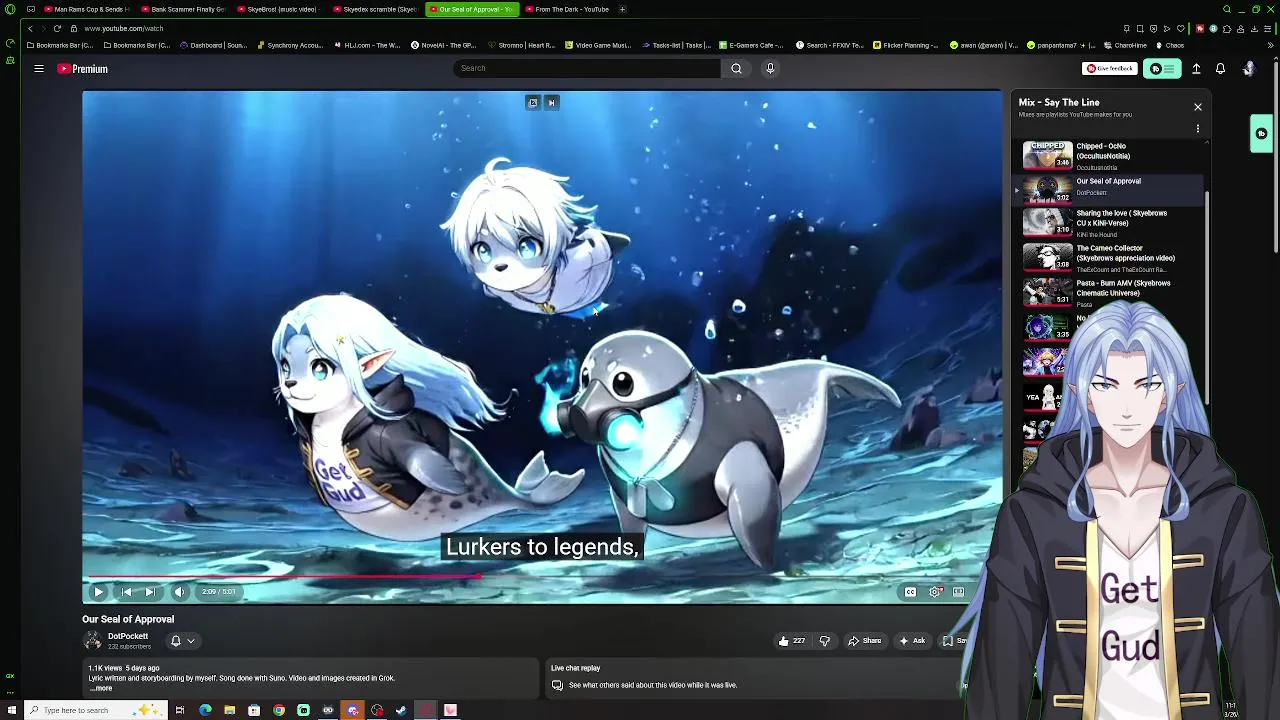Open the HLJ.com bookmark
The height and width of the screenshot is (720, 1280).
click(x=367, y=45)
